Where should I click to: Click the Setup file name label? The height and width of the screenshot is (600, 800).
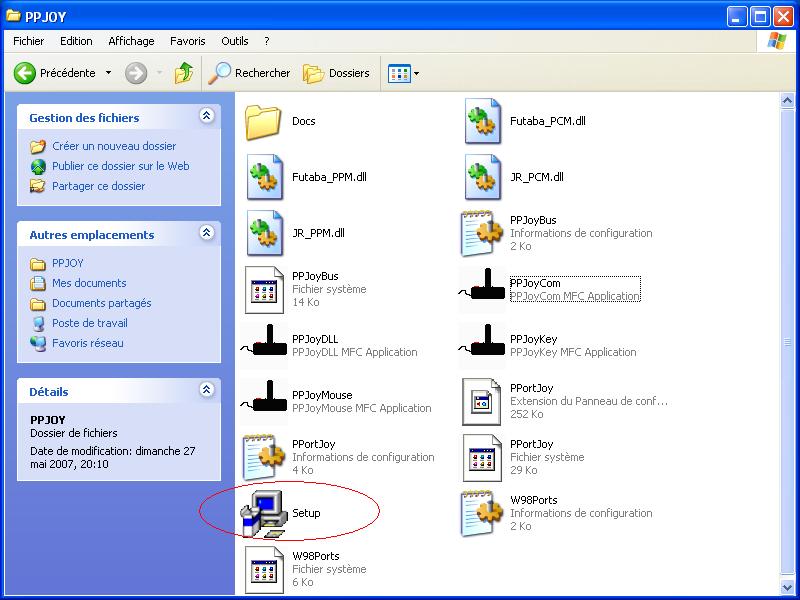tap(306, 513)
